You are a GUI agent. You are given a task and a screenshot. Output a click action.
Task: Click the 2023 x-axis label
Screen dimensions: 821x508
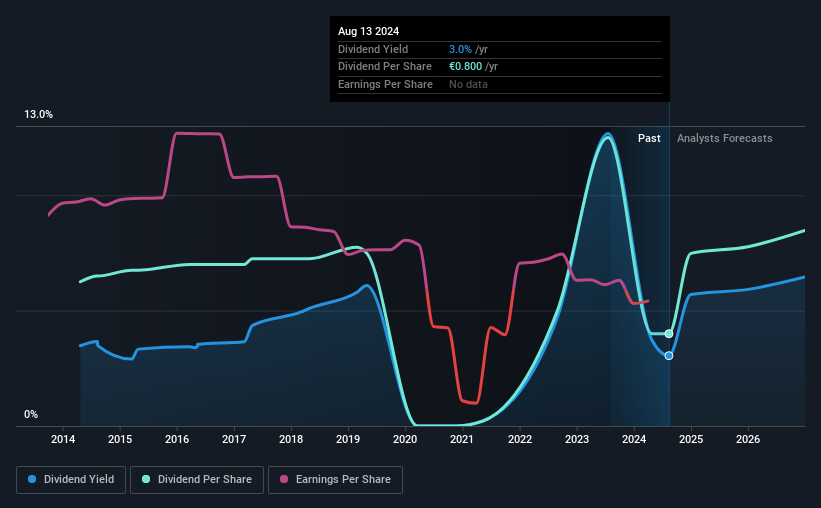coord(577,439)
